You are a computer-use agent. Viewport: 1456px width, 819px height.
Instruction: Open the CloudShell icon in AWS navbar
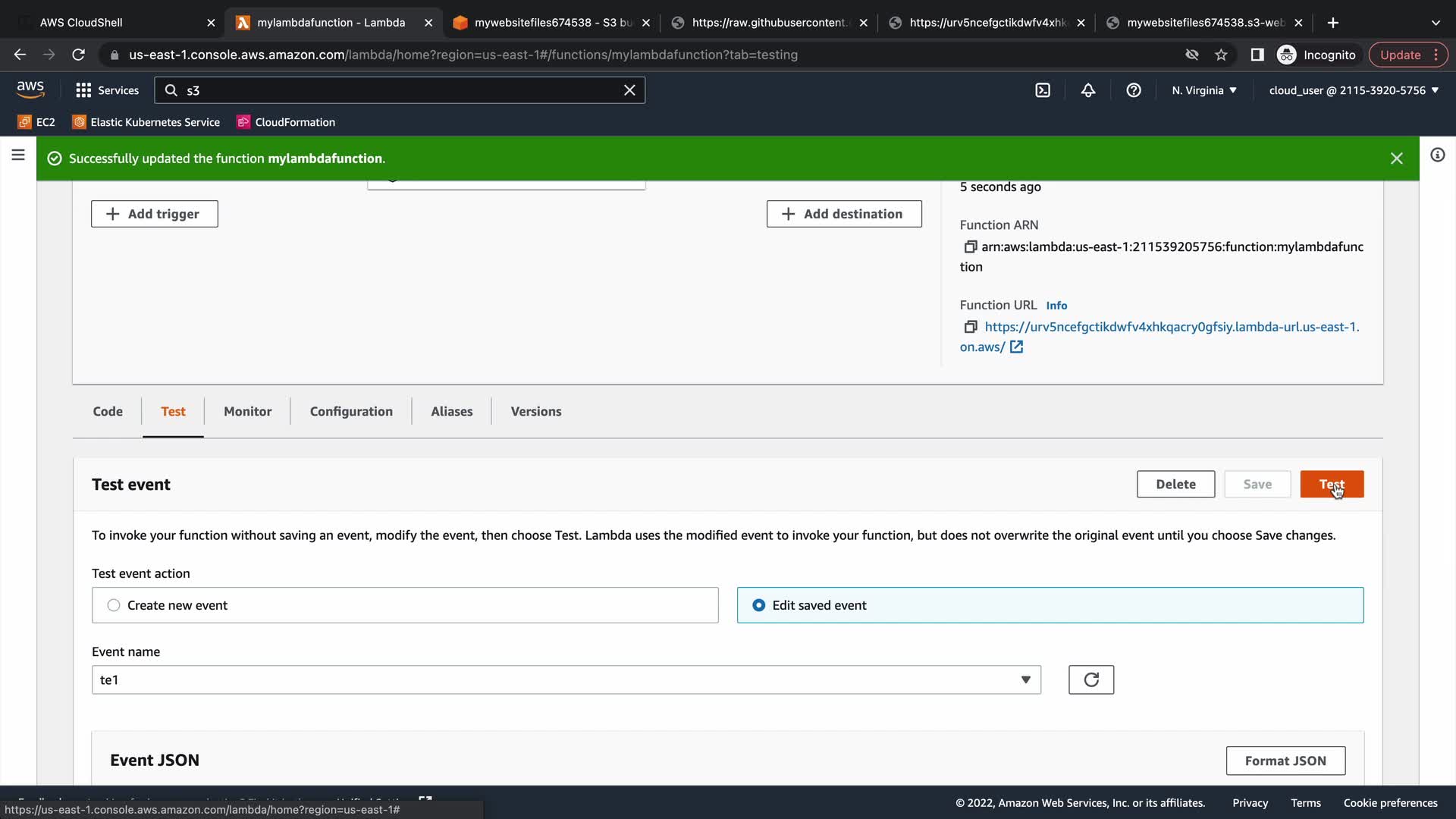pyautogui.click(x=1043, y=90)
